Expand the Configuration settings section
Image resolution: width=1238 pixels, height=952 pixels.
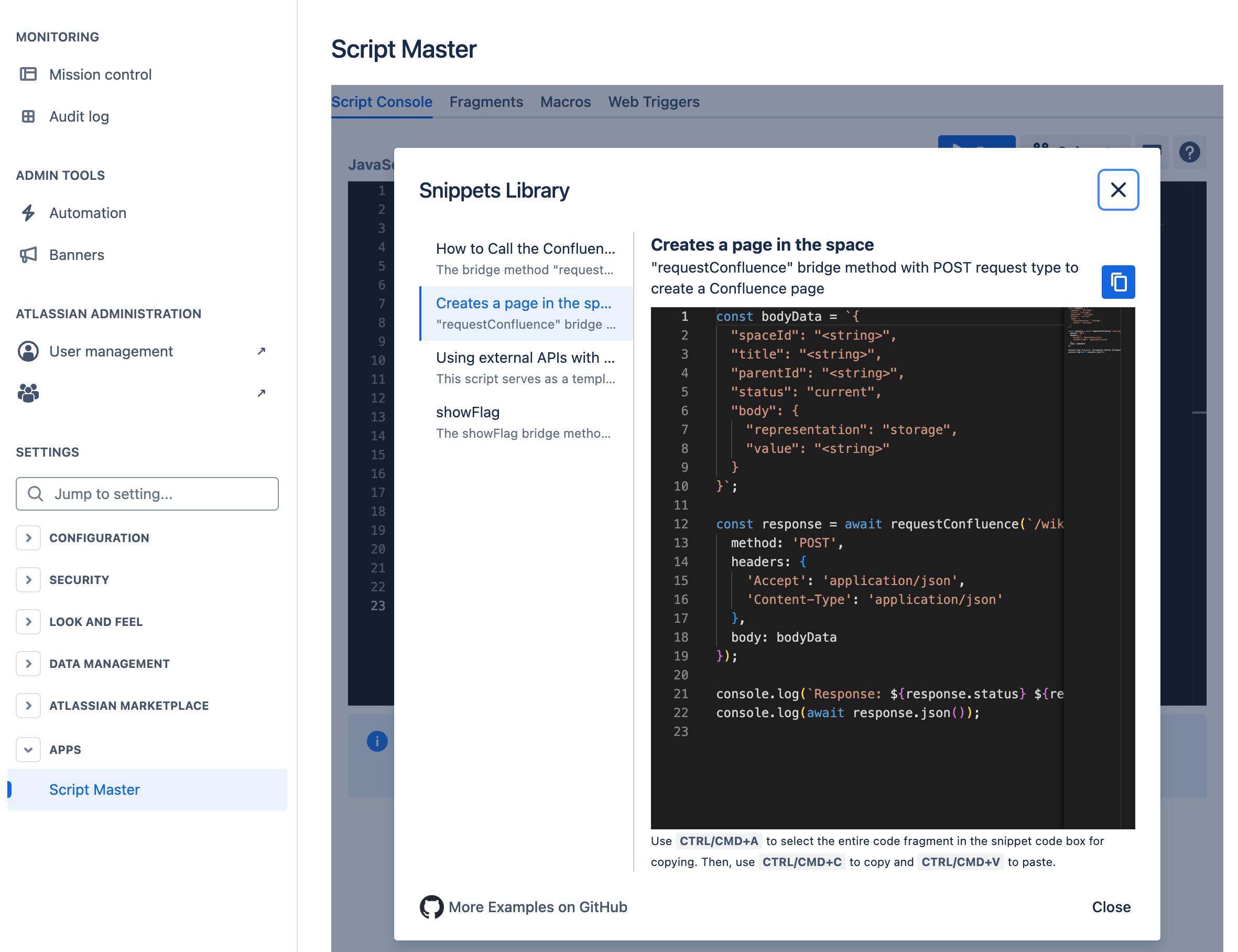(28, 538)
